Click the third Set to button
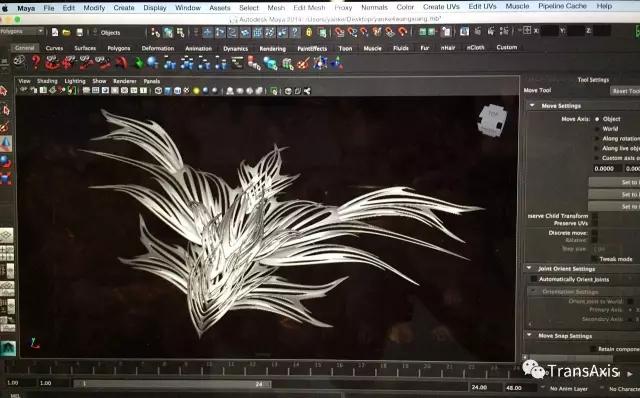This screenshot has width=640, height=398. coord(614,206)
